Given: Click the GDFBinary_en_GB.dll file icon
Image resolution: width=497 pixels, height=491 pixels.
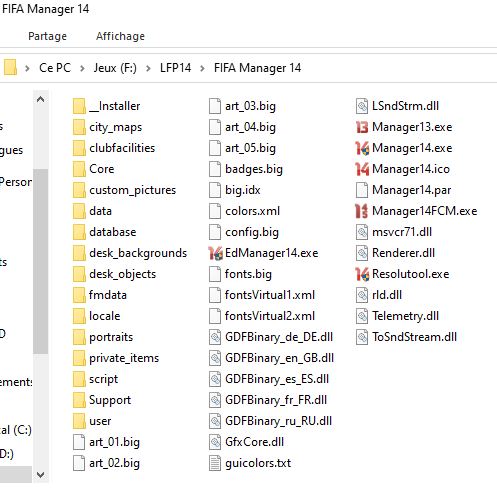Looking at the screenshot, I should click(215, 358).
